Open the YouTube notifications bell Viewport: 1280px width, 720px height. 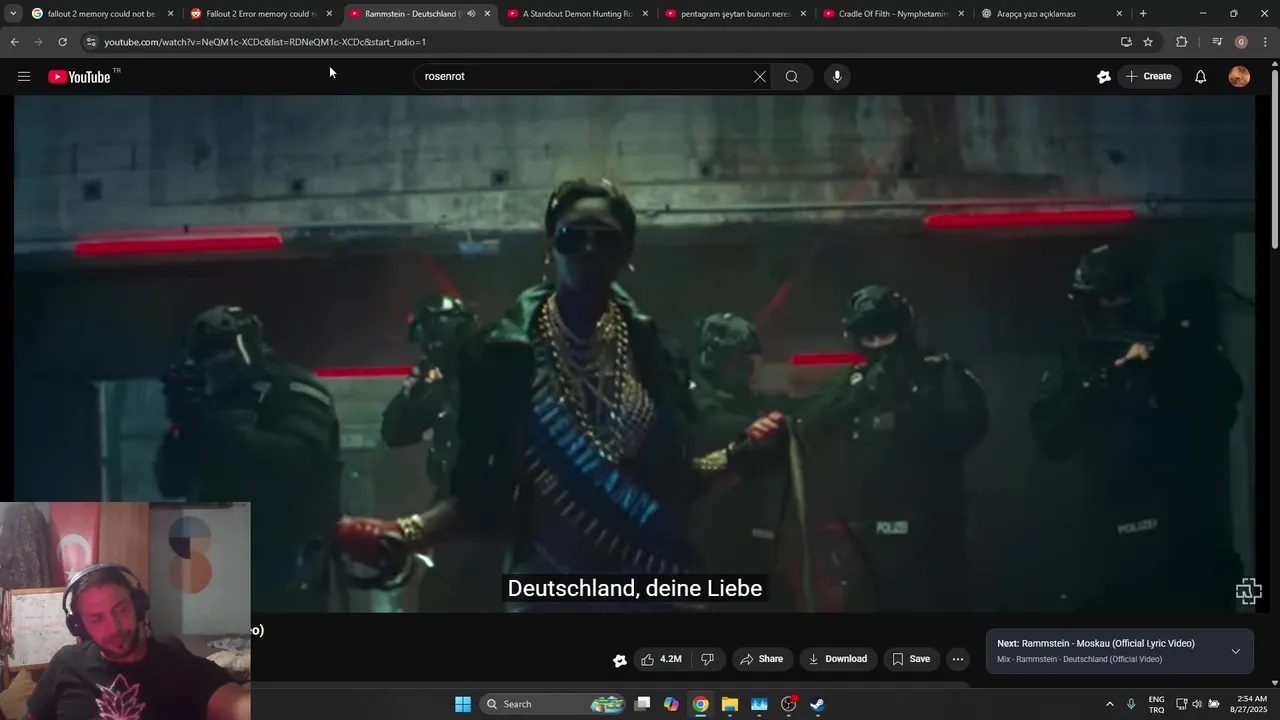(x=1200, y=77)
